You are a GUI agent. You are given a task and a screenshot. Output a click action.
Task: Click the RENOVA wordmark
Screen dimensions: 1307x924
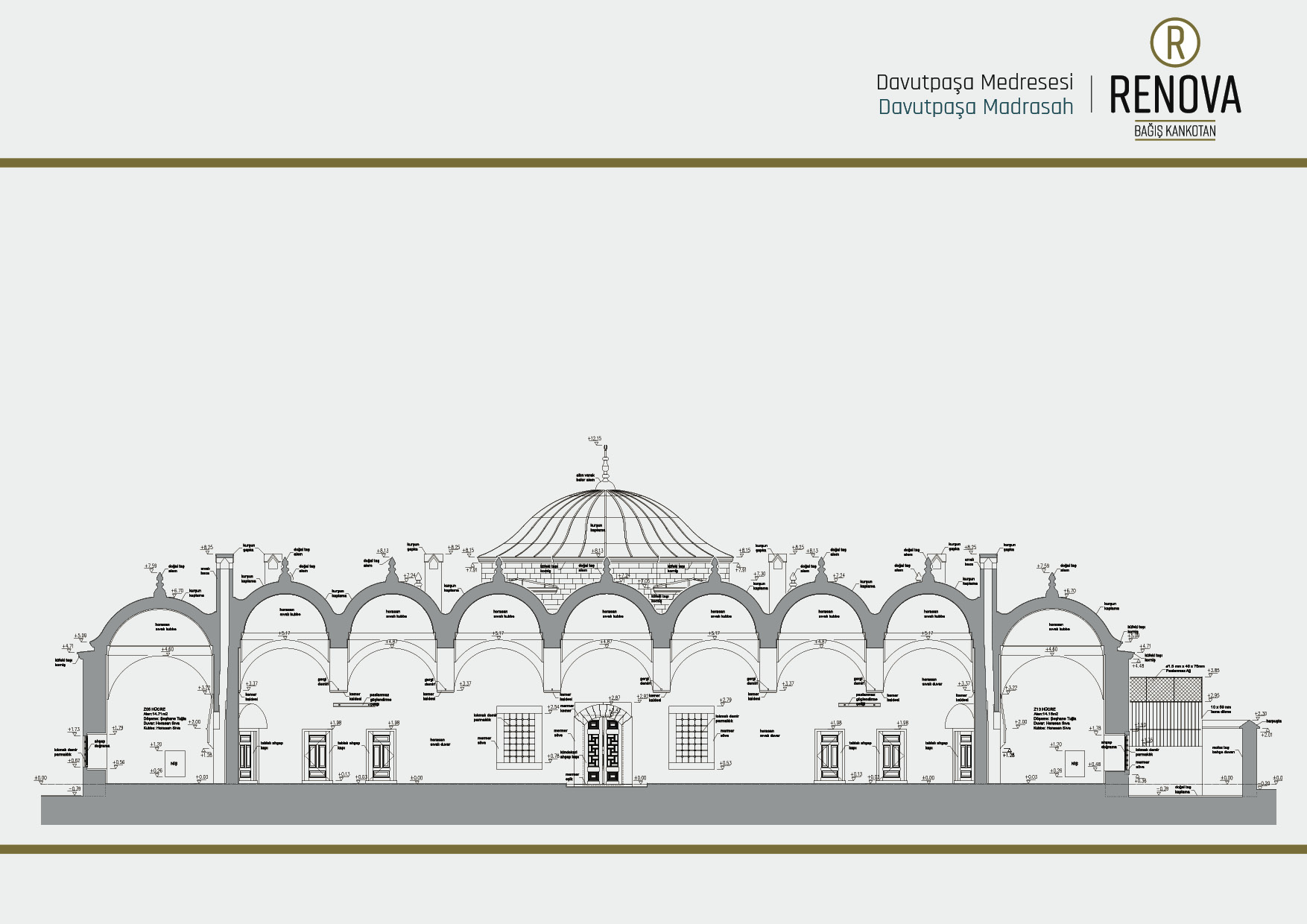1174,95
